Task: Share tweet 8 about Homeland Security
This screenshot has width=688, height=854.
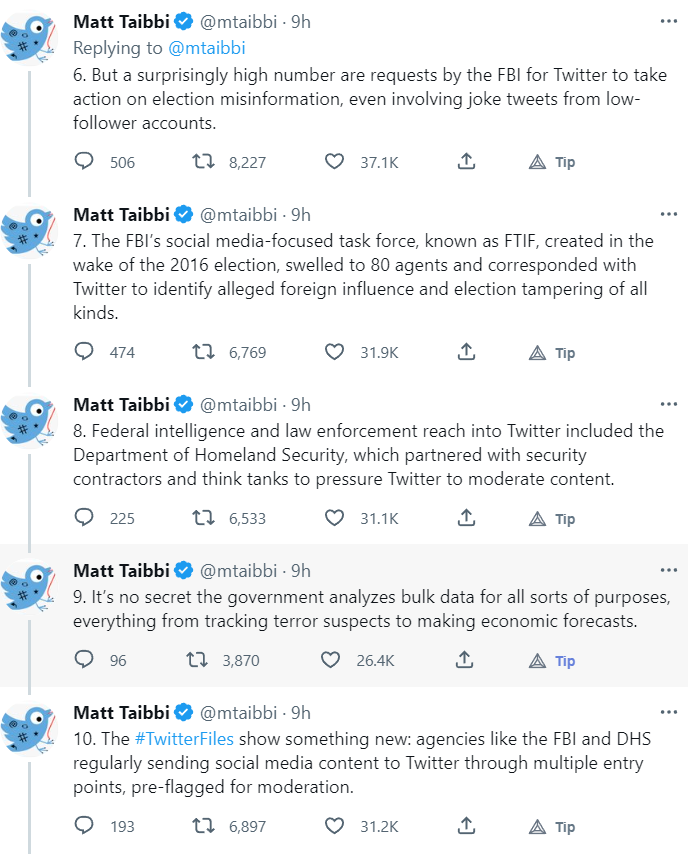Action: [x=466, y=518]
